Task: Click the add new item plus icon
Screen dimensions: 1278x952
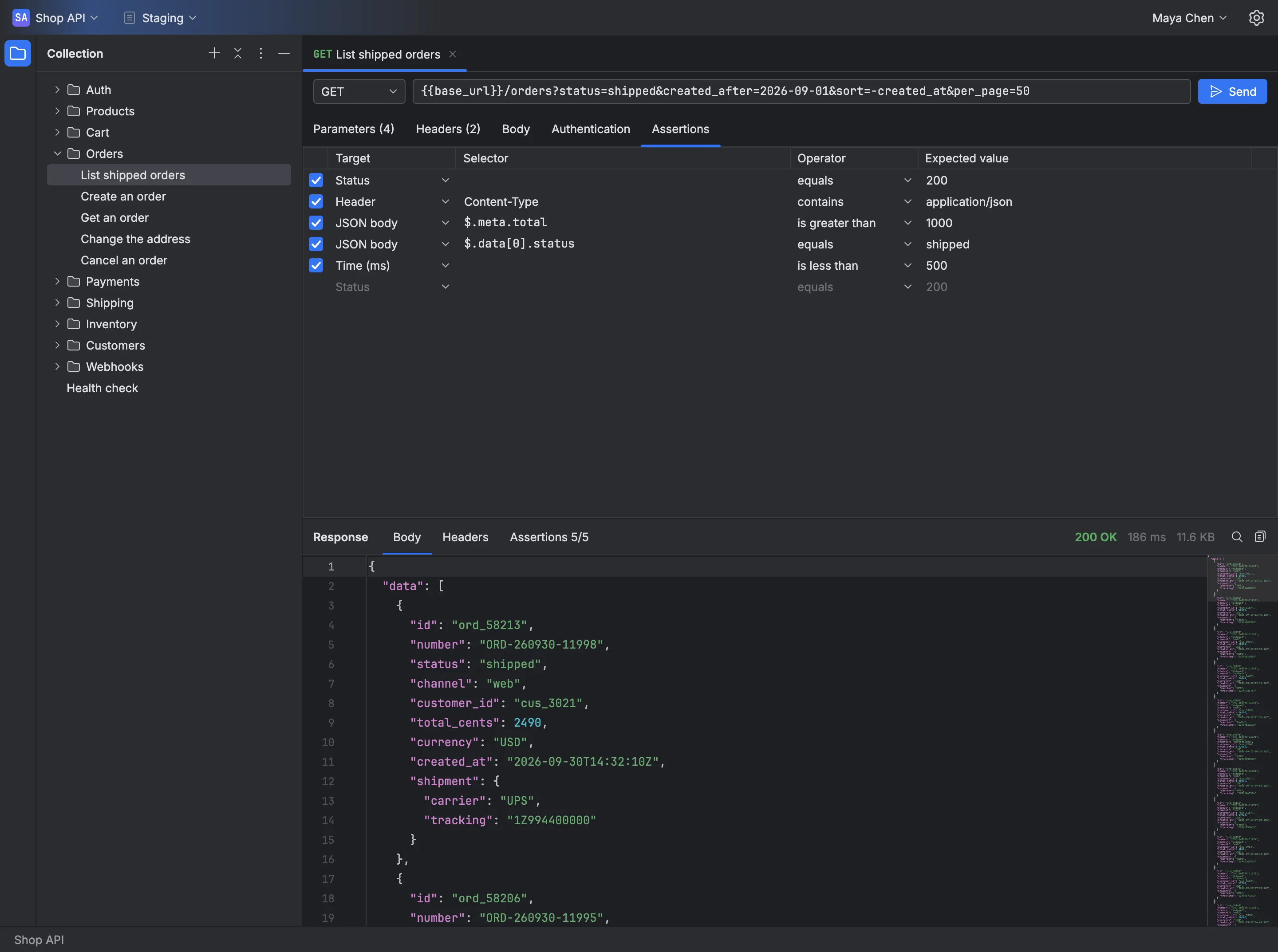Action: (x=214, y=53)
